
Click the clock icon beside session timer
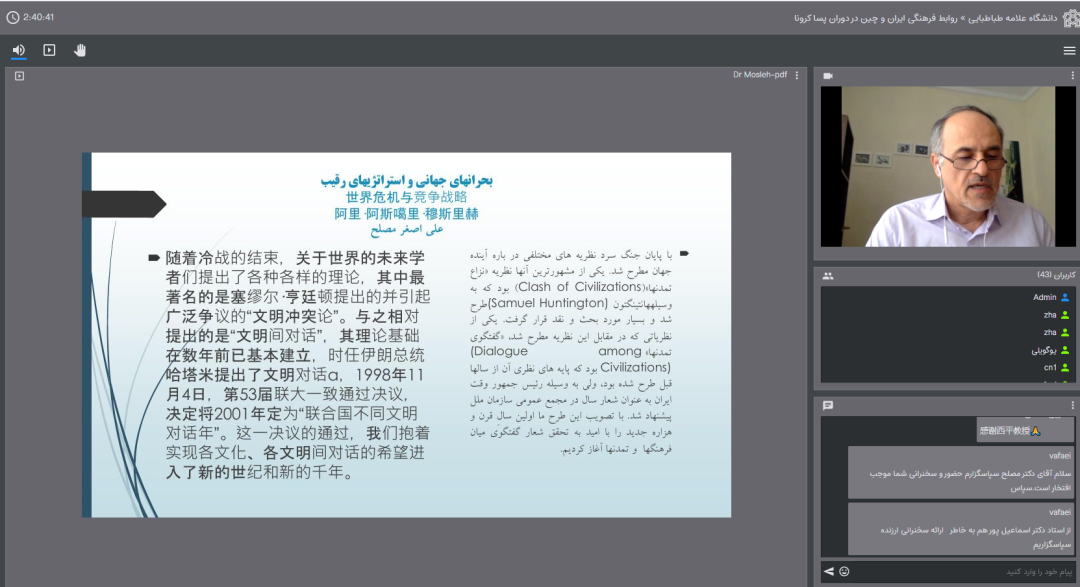coord(12,17)
